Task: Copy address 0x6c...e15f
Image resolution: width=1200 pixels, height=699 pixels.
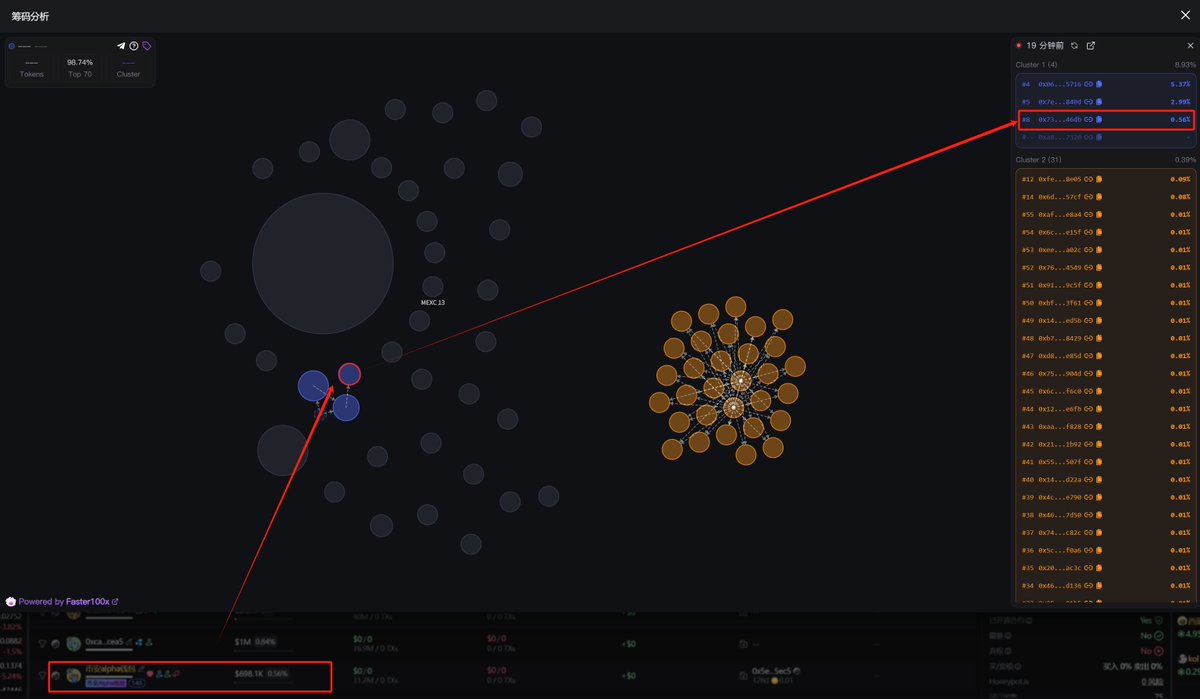Action: pos(1098,232)
